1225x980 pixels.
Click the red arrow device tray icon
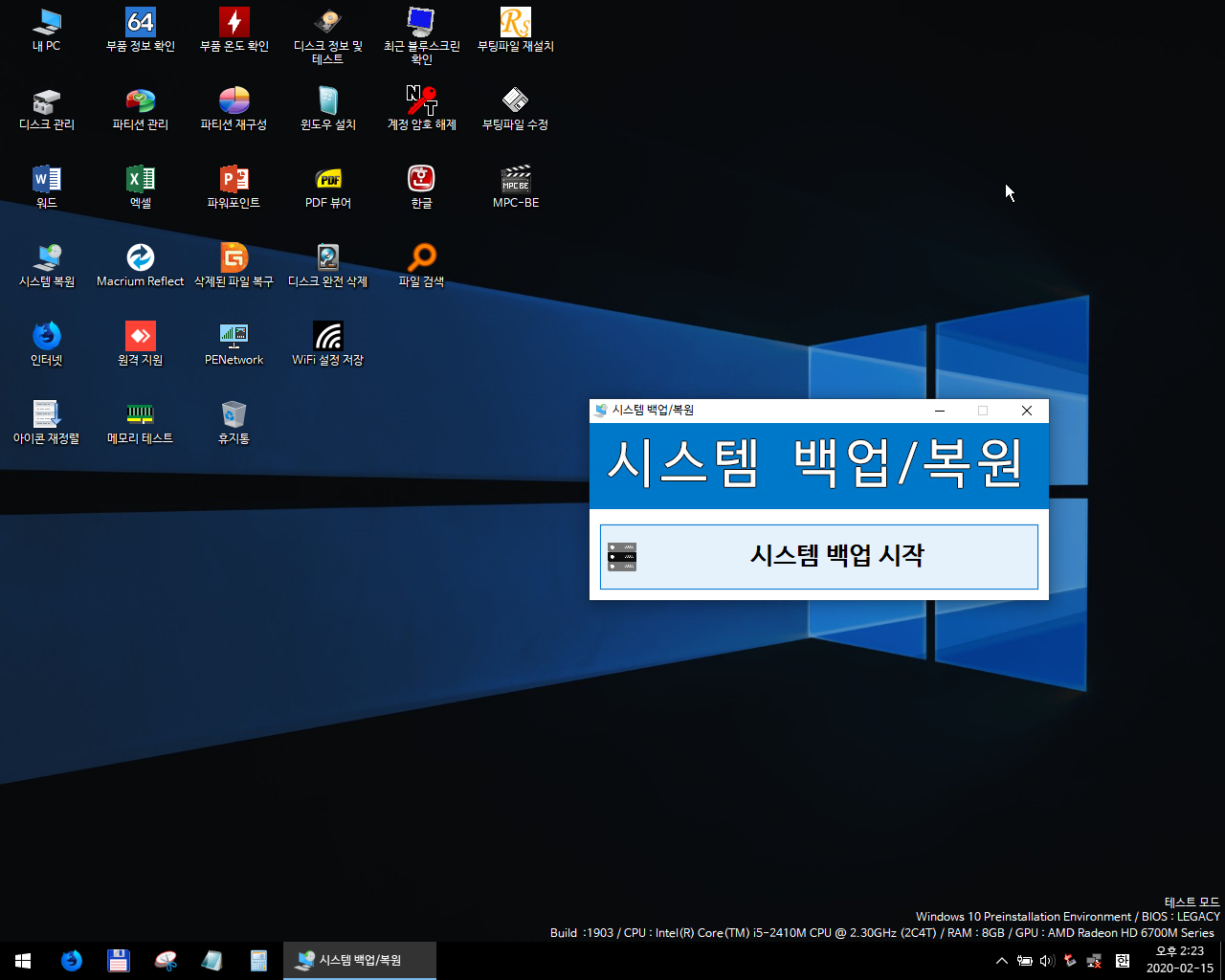[1070, 961]
